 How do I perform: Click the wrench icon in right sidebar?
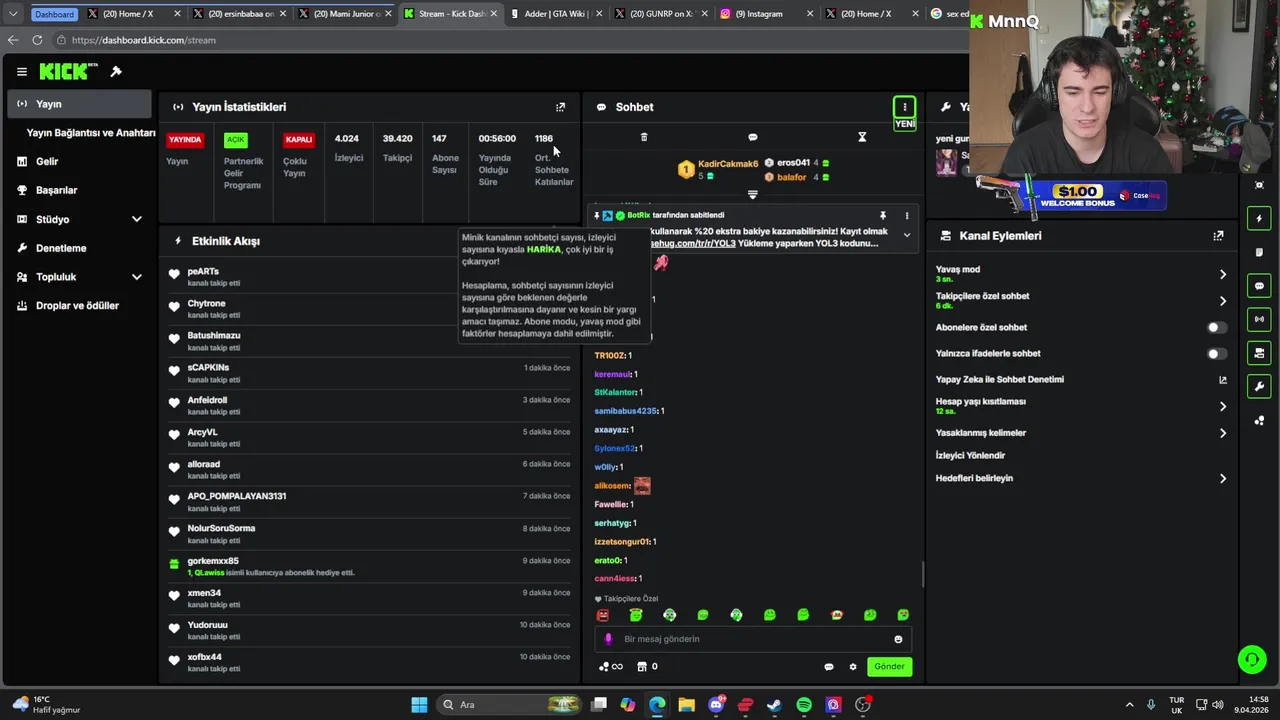point(1259,386)
